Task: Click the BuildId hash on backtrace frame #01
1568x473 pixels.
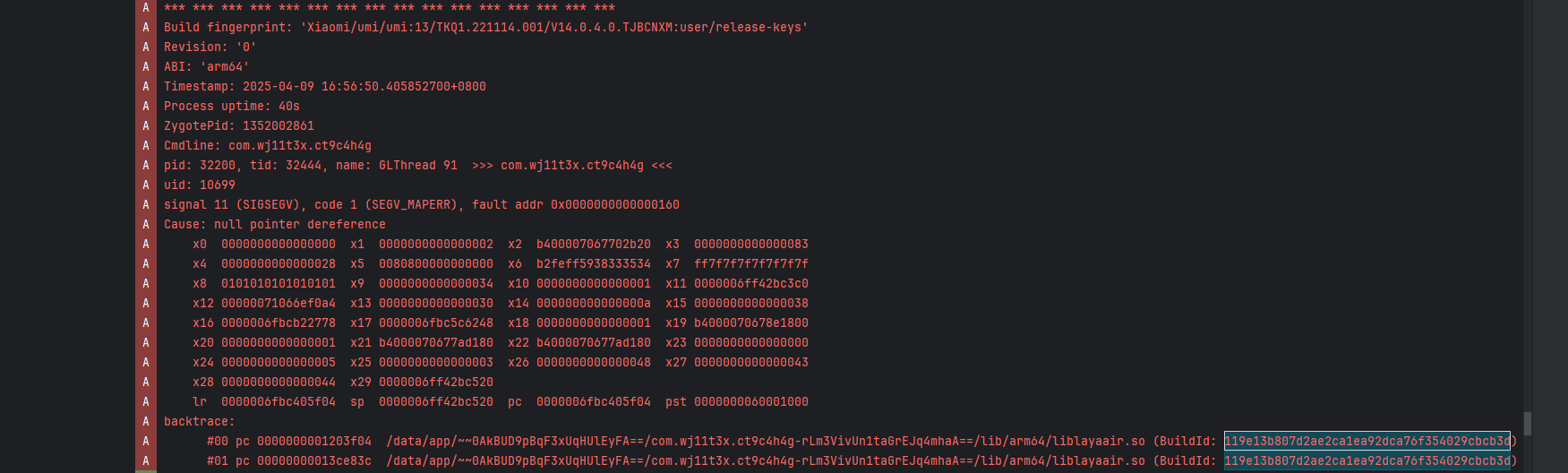Action: point(1367,460)
